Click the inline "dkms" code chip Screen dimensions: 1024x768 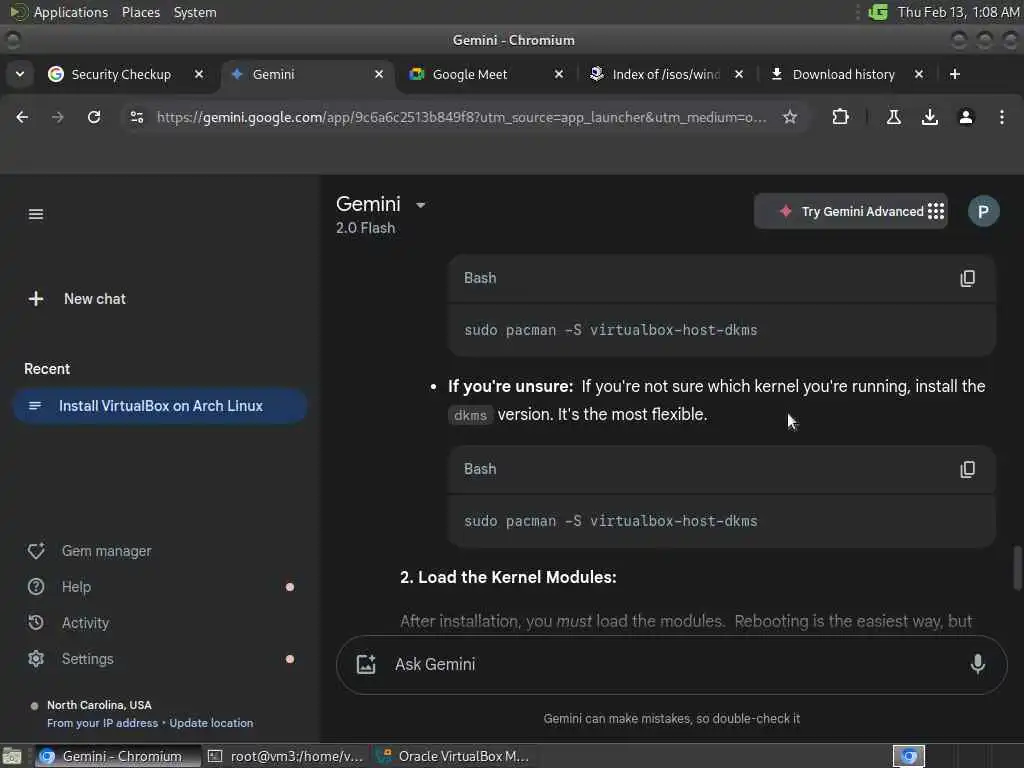point(470,415)
